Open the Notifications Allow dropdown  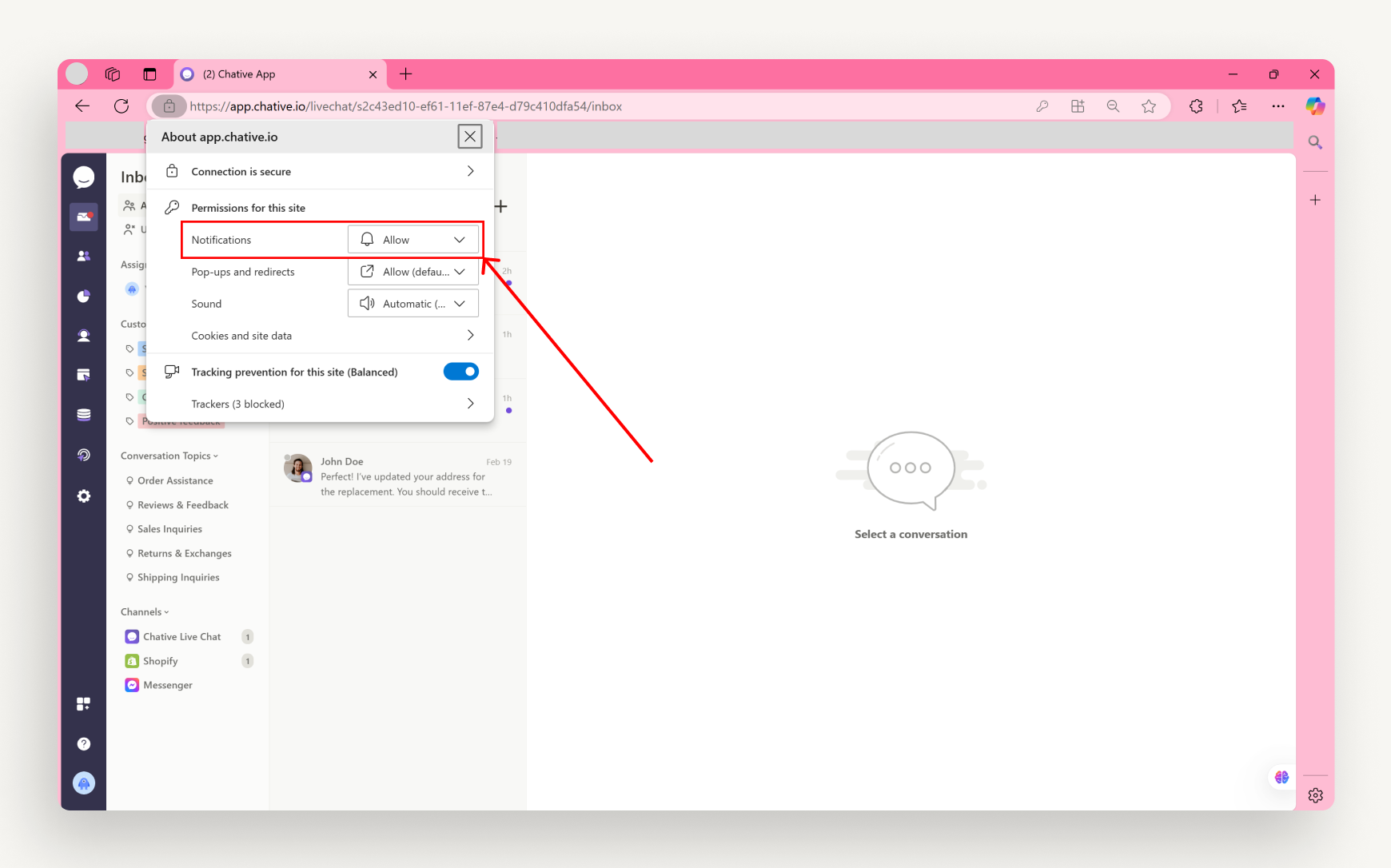(x=413, y=239)
